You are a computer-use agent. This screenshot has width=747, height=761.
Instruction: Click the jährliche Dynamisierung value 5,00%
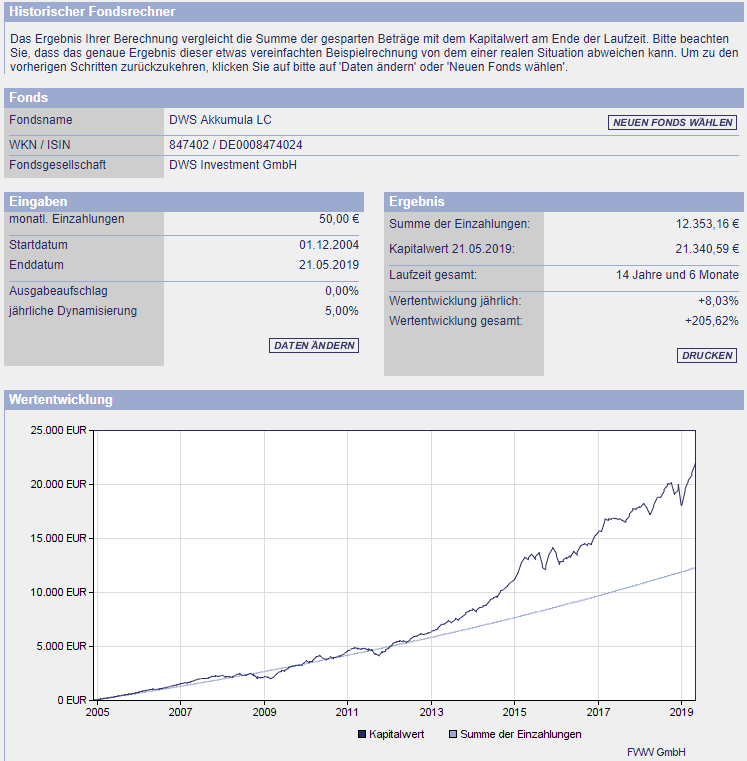tap(342, 311)
